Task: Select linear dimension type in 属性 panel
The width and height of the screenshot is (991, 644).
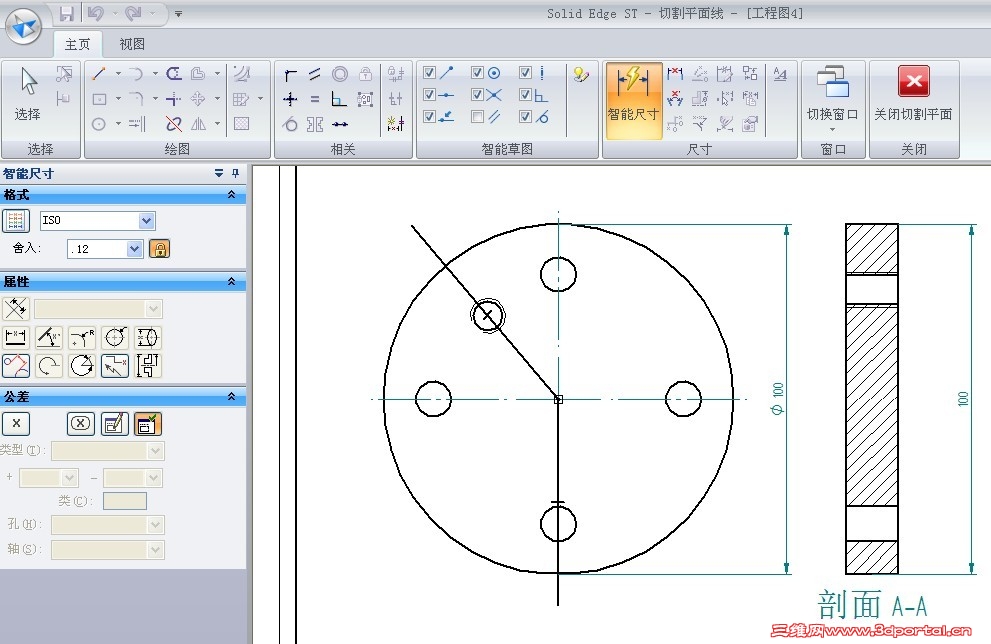Action: (16, 337)
